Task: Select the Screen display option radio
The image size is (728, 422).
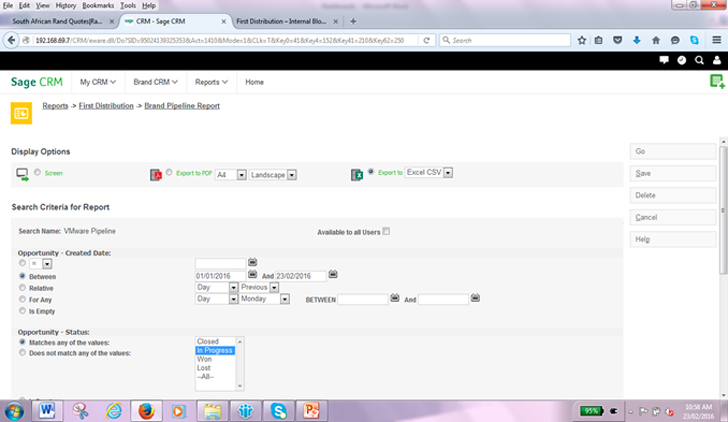Action: [x=37, y=172]
